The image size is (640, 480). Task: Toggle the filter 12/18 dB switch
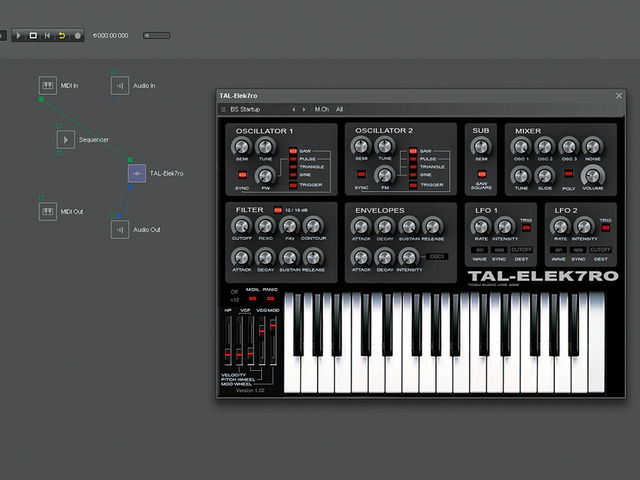click(278, 210)
